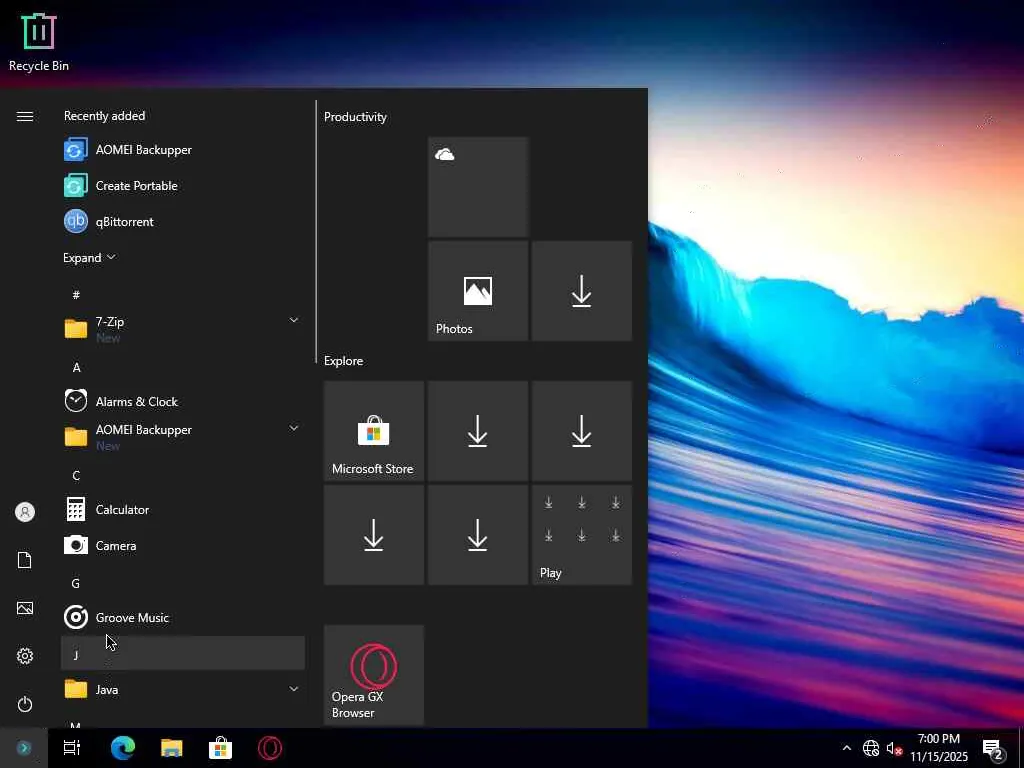
Task: Toggle the hamburger menu in Start
Action: click(x=25, y=117)
